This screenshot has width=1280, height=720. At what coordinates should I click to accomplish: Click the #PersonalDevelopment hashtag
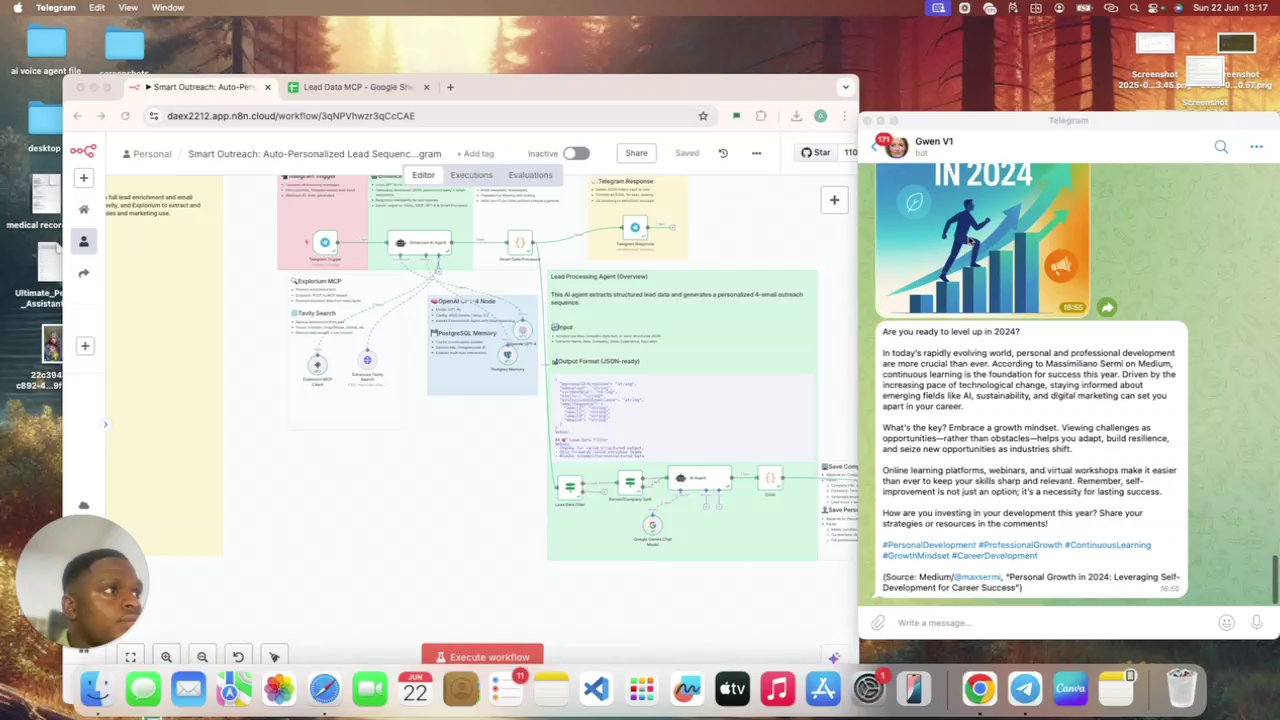point(929,545)
